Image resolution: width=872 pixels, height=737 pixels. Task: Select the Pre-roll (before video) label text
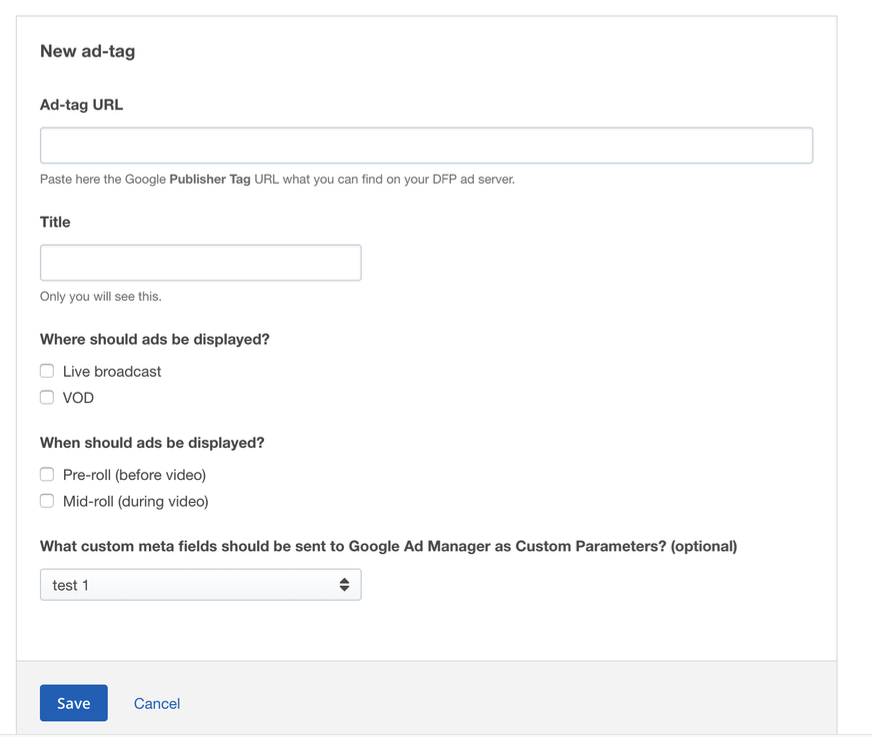134,475
